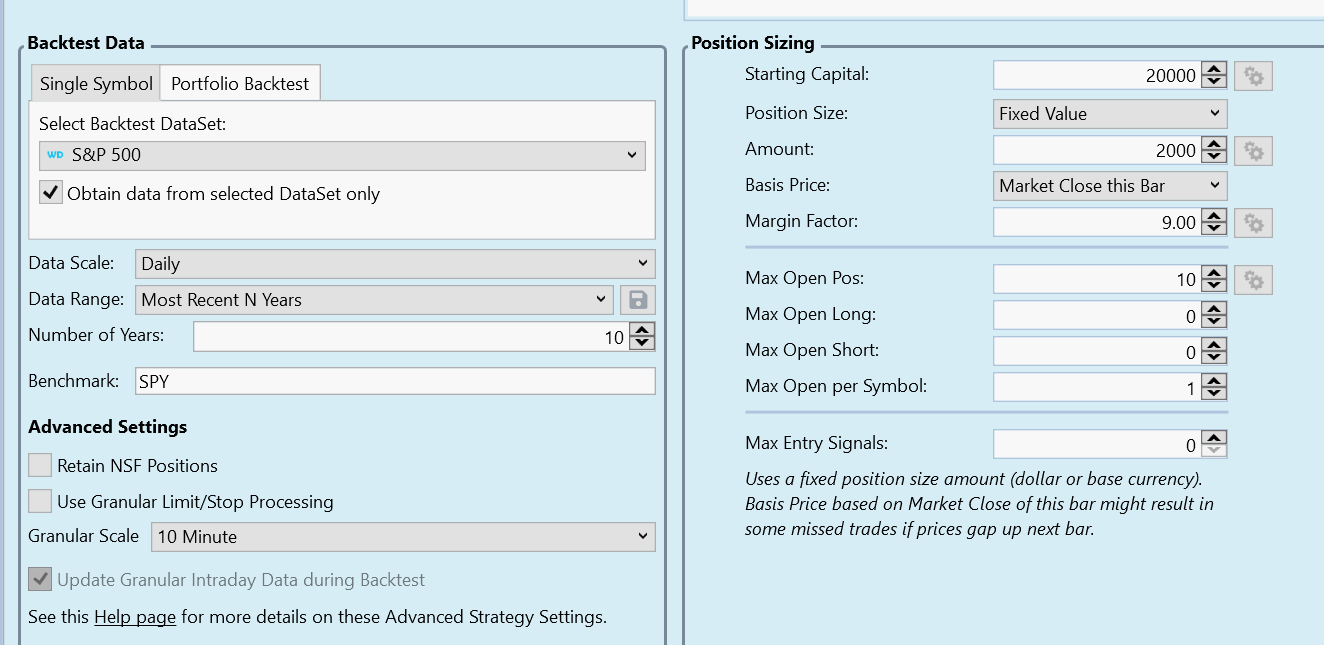Image resolution: width=1324 pixels, height=645 pixels.
Task: Open the Help page link
Action: click(135, 617)
